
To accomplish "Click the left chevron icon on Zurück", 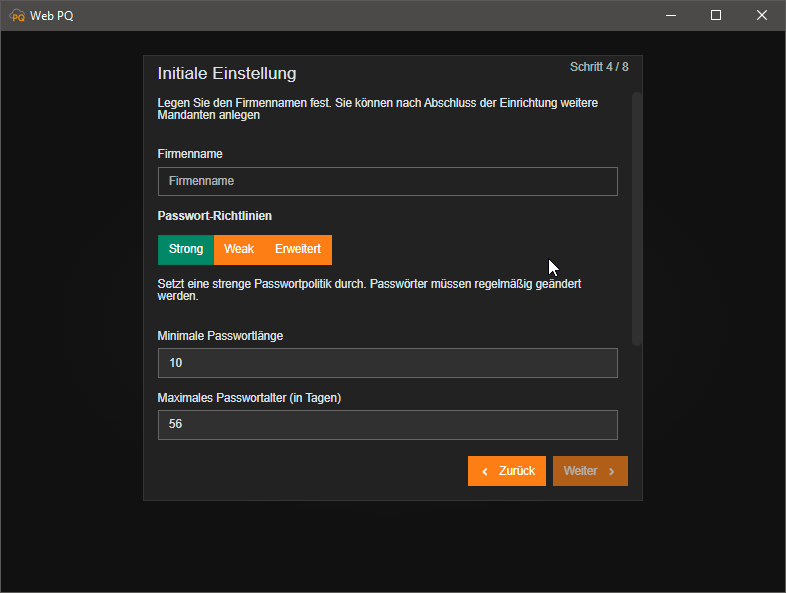I will pos(485,471).
